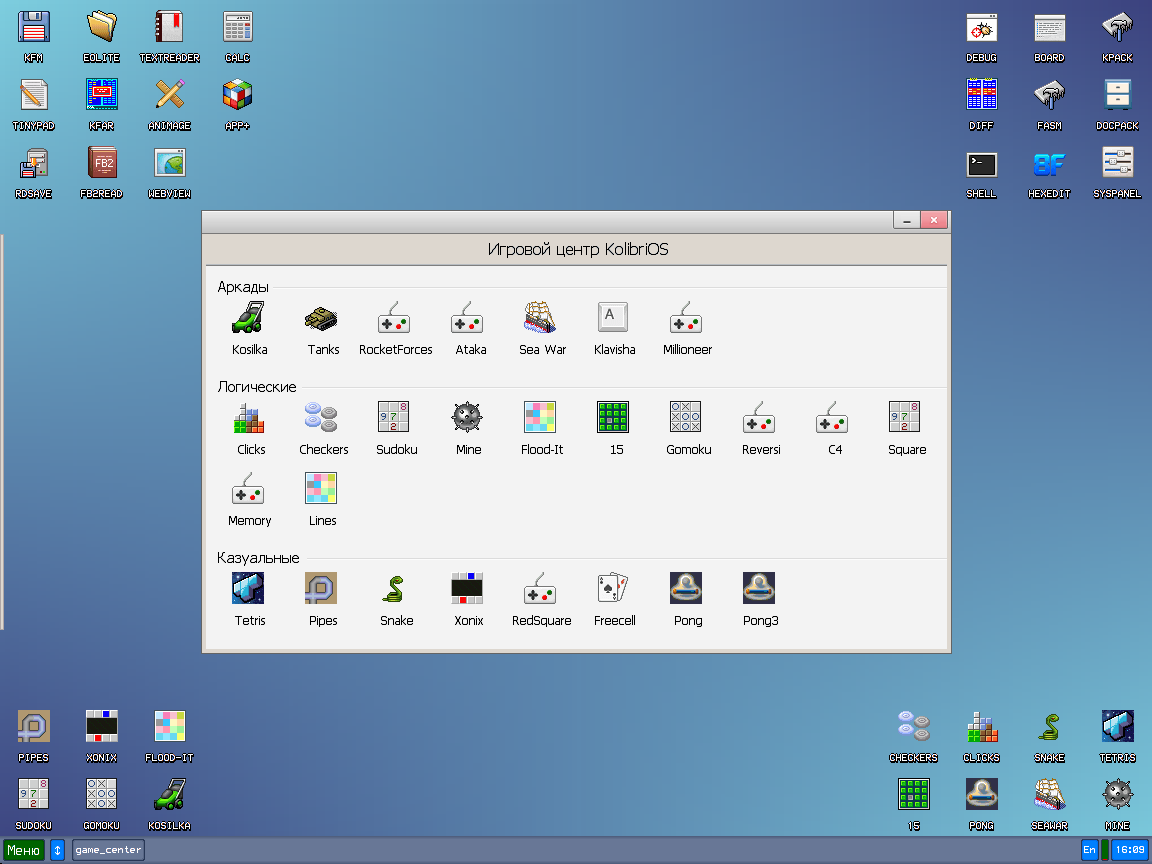Viewport: 1152px width, 864px height.
Task: Open the Tanks game
Action: point(323,328)
